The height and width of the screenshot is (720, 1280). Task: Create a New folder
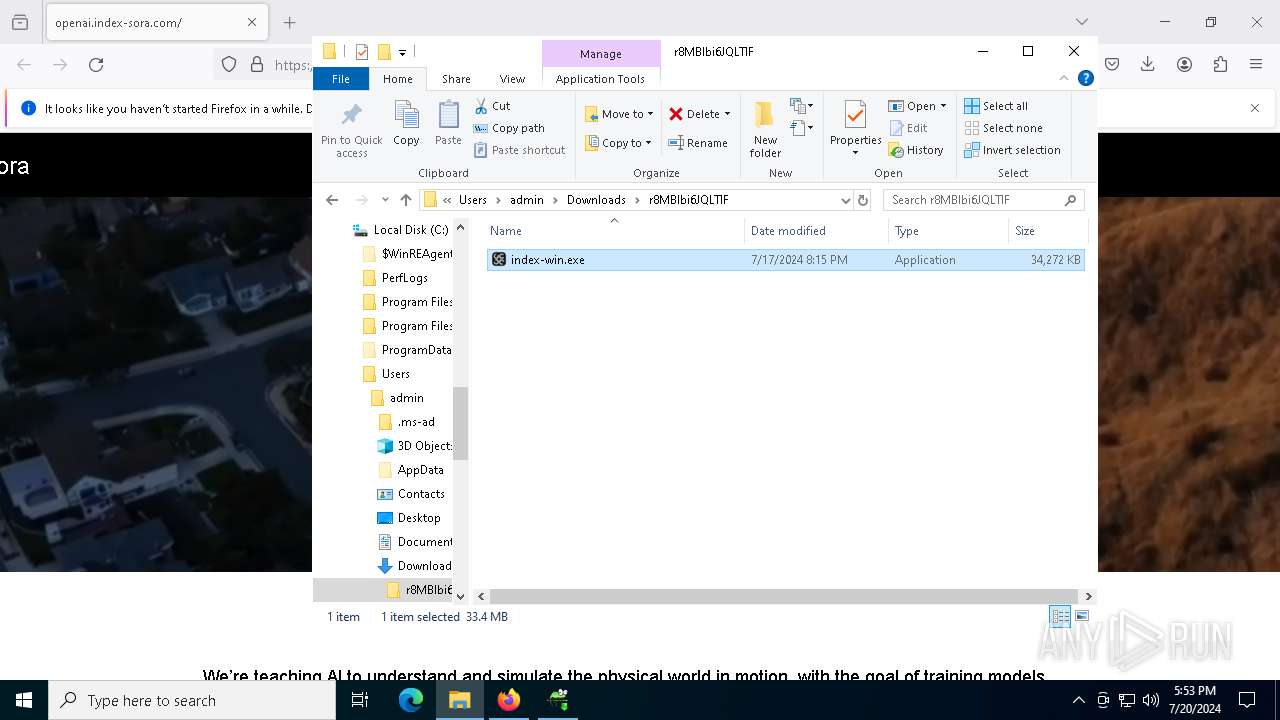765,129
